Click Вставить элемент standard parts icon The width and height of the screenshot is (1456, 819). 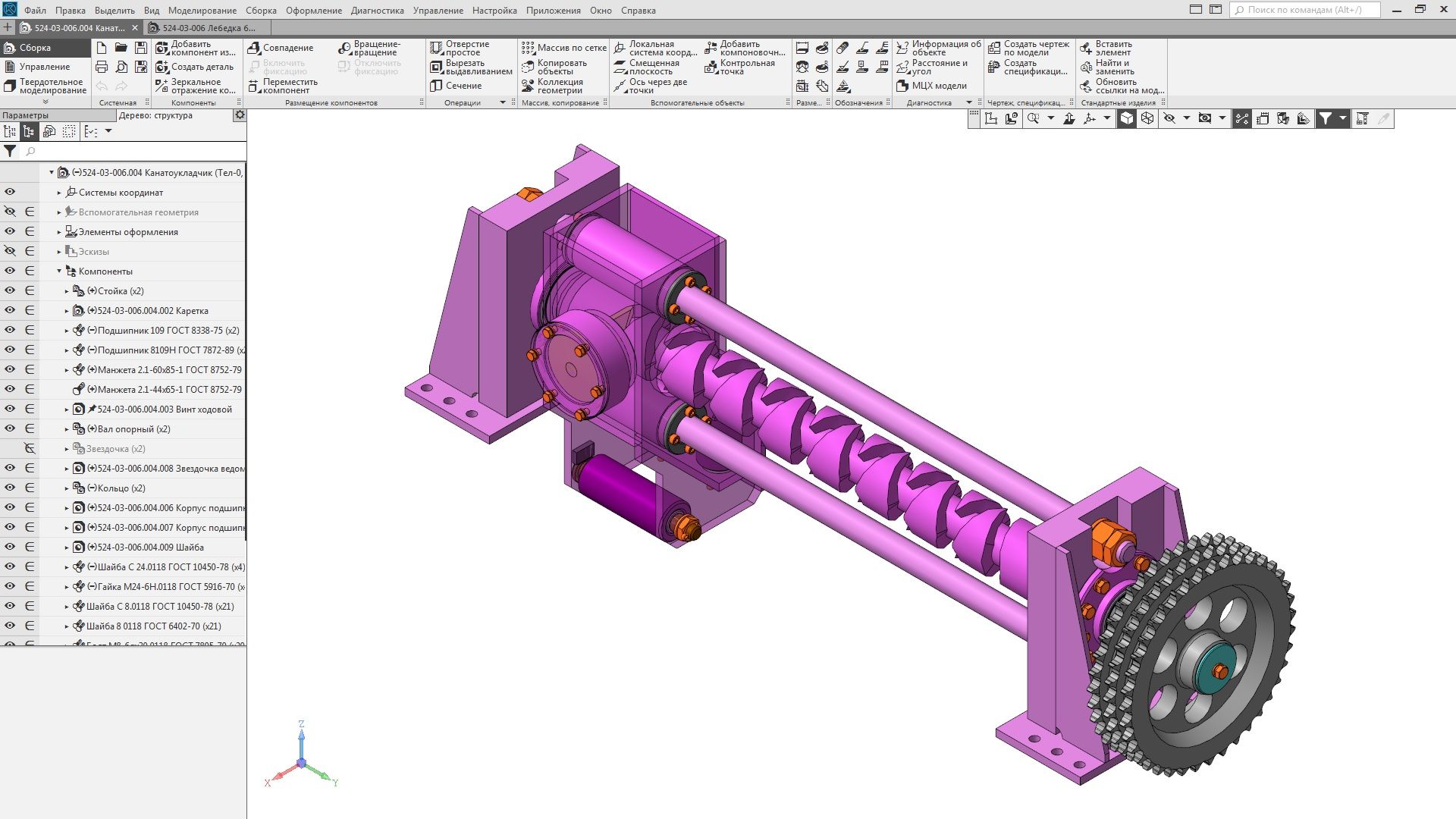point(1086,48)
